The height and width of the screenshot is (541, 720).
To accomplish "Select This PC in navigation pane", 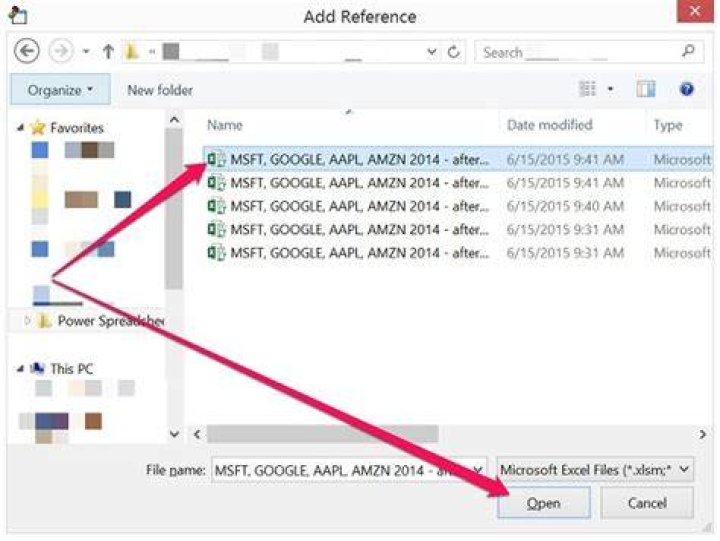I will (72, 369).
